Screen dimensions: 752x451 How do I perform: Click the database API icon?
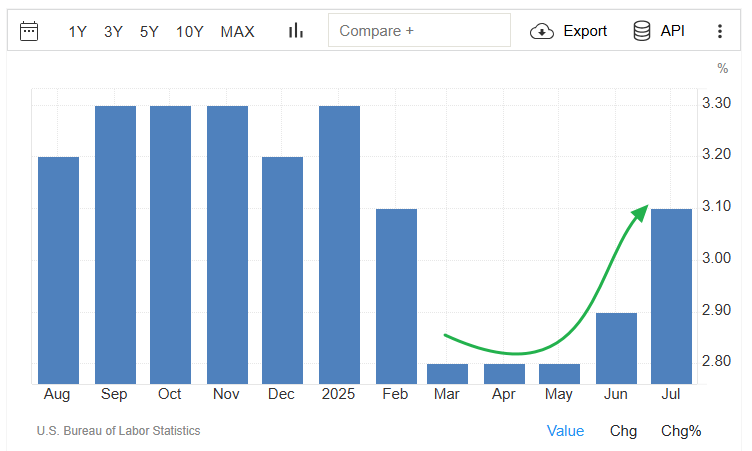[x=642, y=31]
